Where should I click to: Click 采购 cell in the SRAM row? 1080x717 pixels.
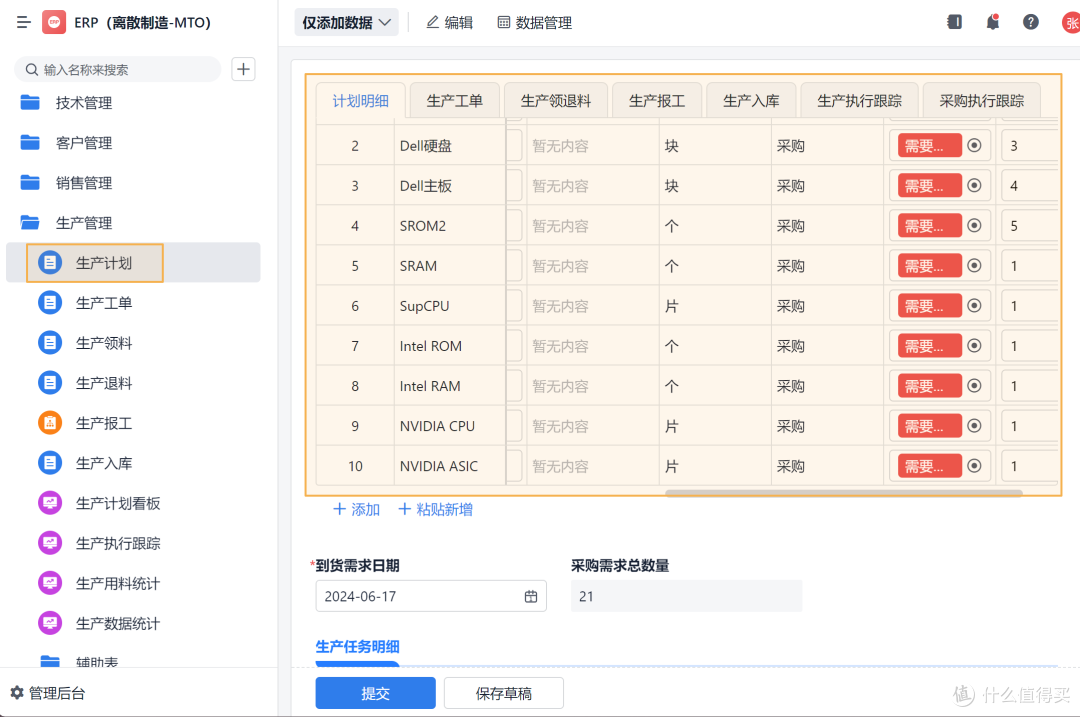tap(827, 266)
